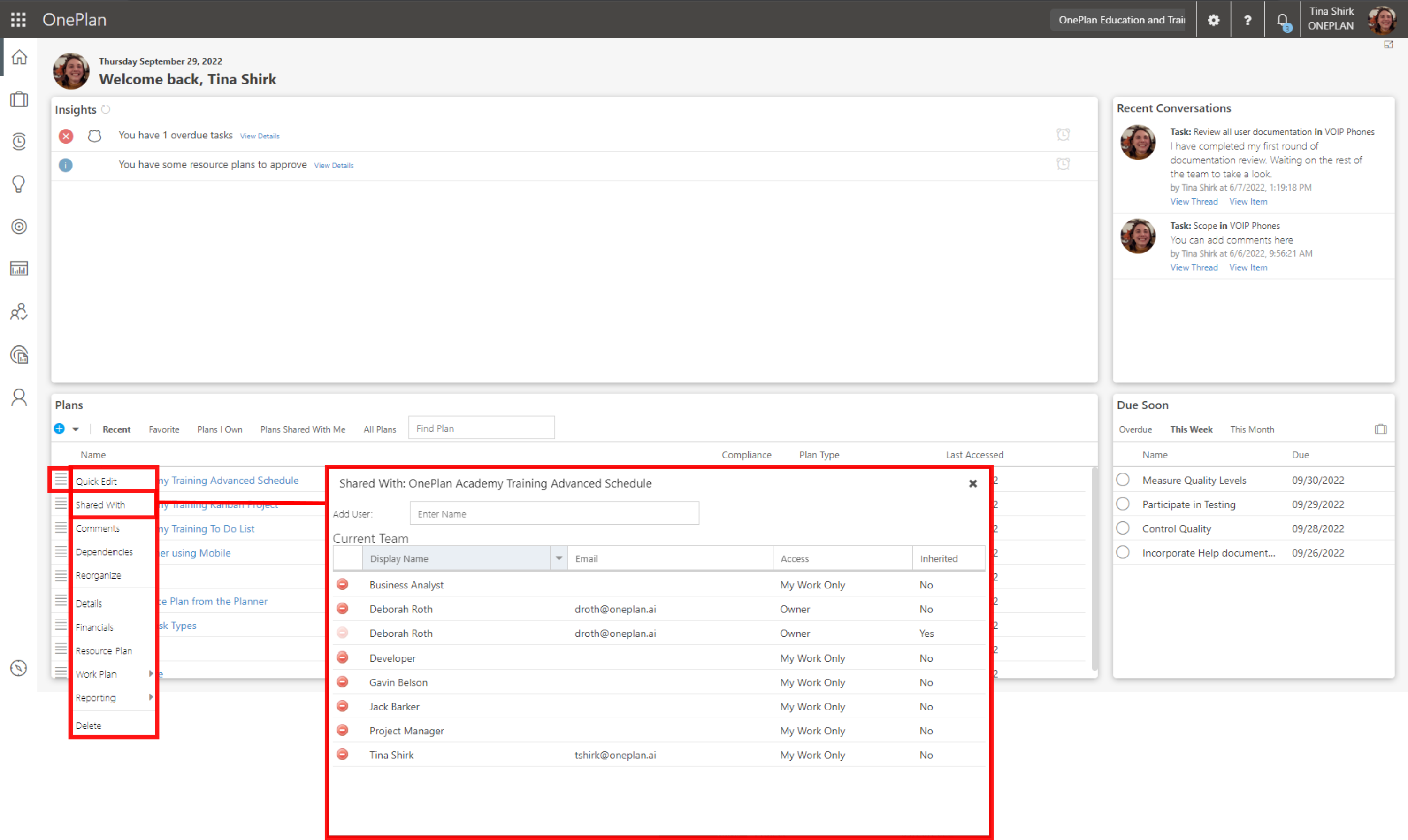This screenshot has height=840, width=1408.
Task: Remove Project Manager from the current team
Action: [x=343, y=730]
